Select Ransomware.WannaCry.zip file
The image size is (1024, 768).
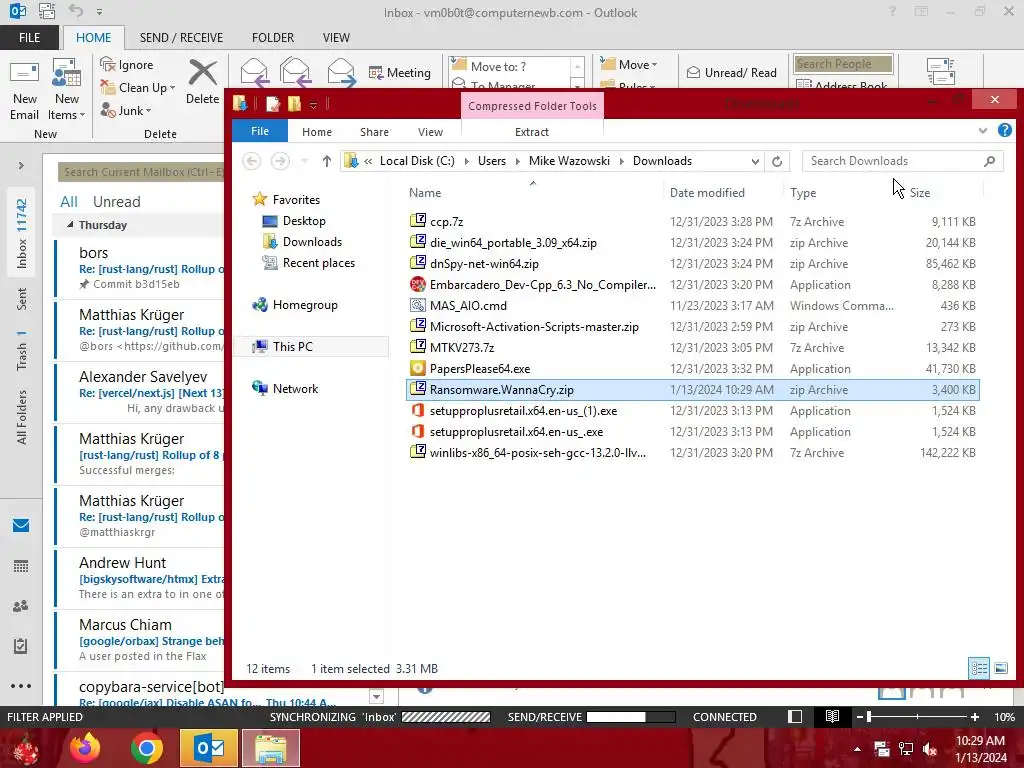coord(692,390)
